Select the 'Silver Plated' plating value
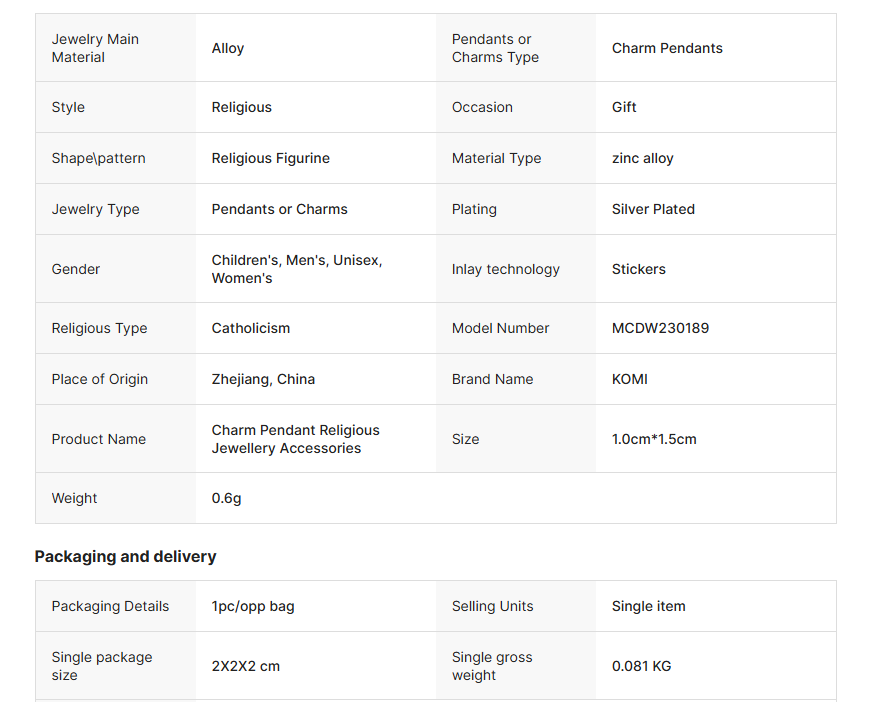This screenshot has width=871, height=702. (x=653, y=209)
